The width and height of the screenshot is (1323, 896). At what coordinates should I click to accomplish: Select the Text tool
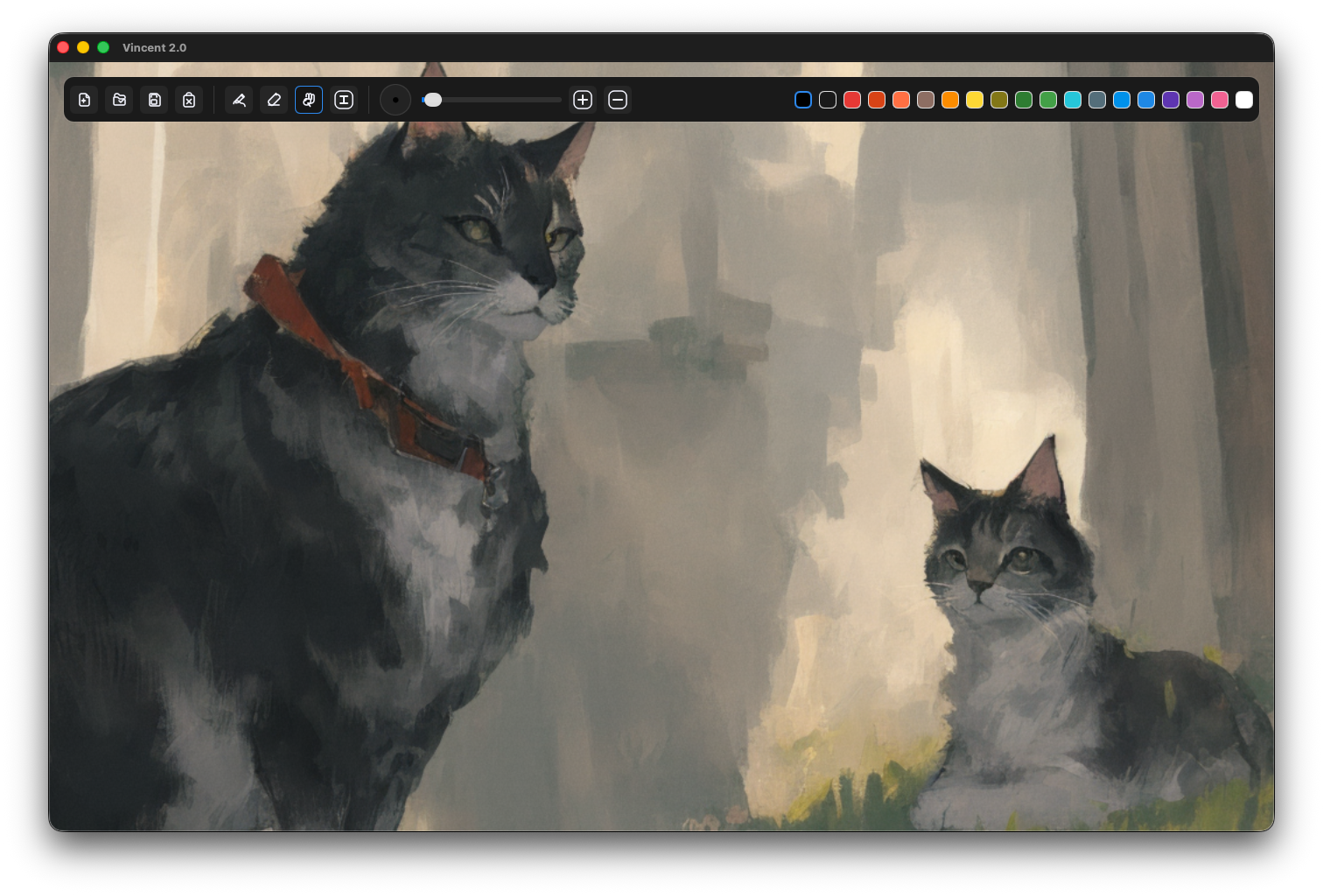(x=344, y=100)
